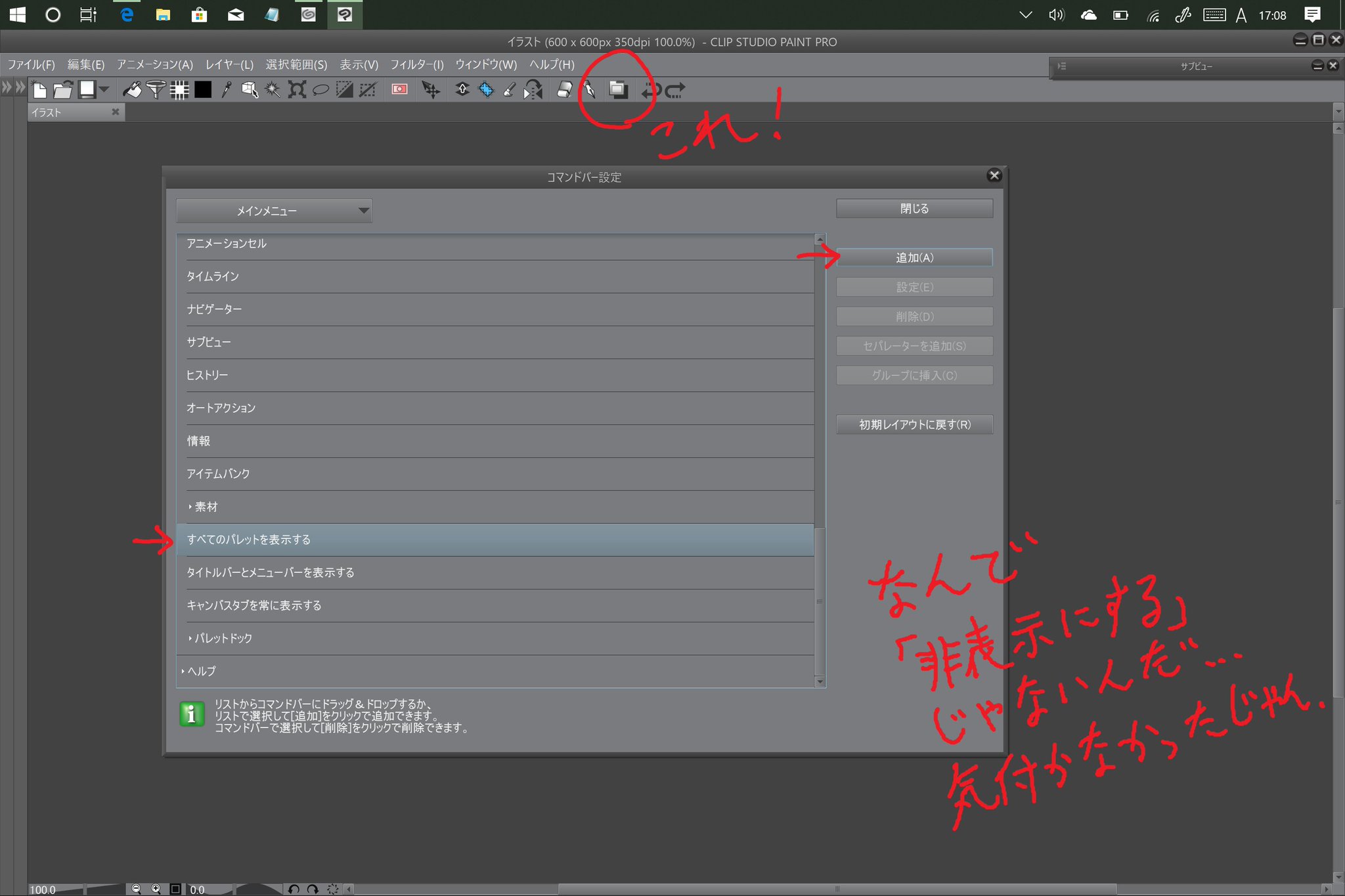Select the sparkle magic wand icon
This screenshot has height=896, width=1345.
click(x=273, y=89)
